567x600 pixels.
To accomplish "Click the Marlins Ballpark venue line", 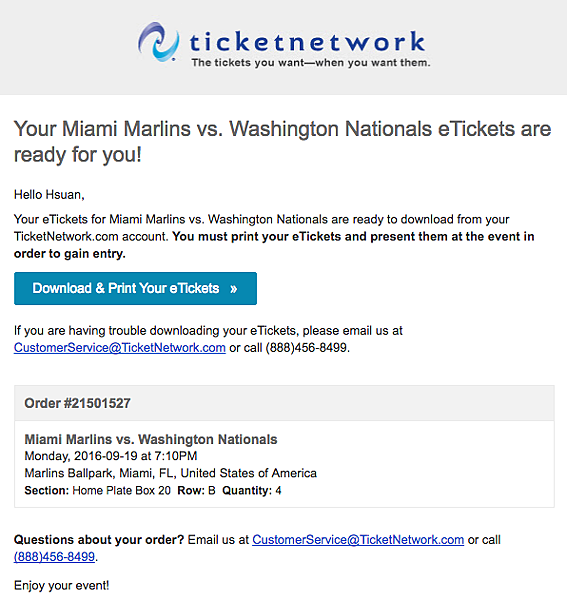I will point(171,473).
